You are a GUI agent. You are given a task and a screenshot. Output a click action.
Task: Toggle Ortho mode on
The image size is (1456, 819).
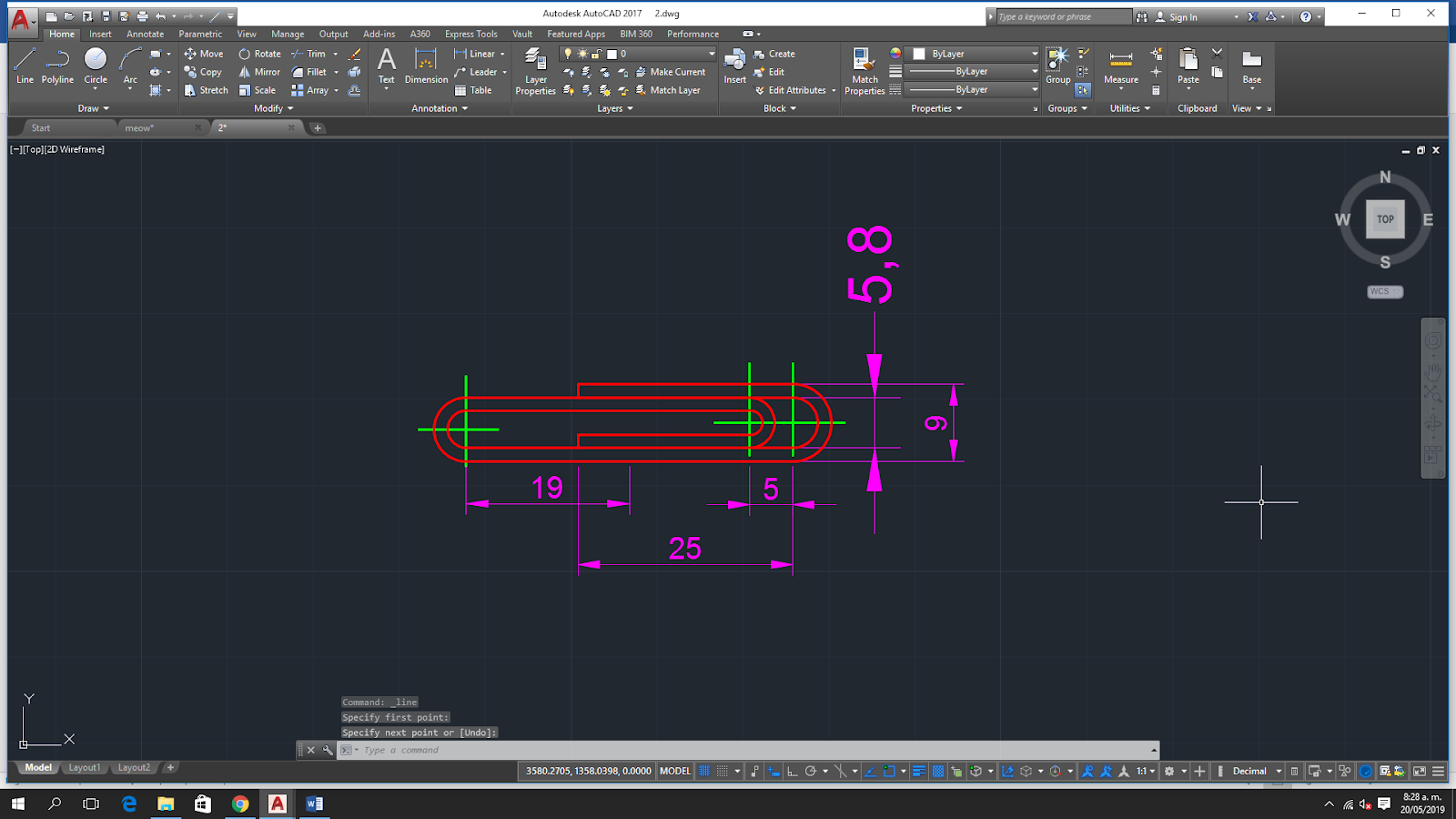793,771
